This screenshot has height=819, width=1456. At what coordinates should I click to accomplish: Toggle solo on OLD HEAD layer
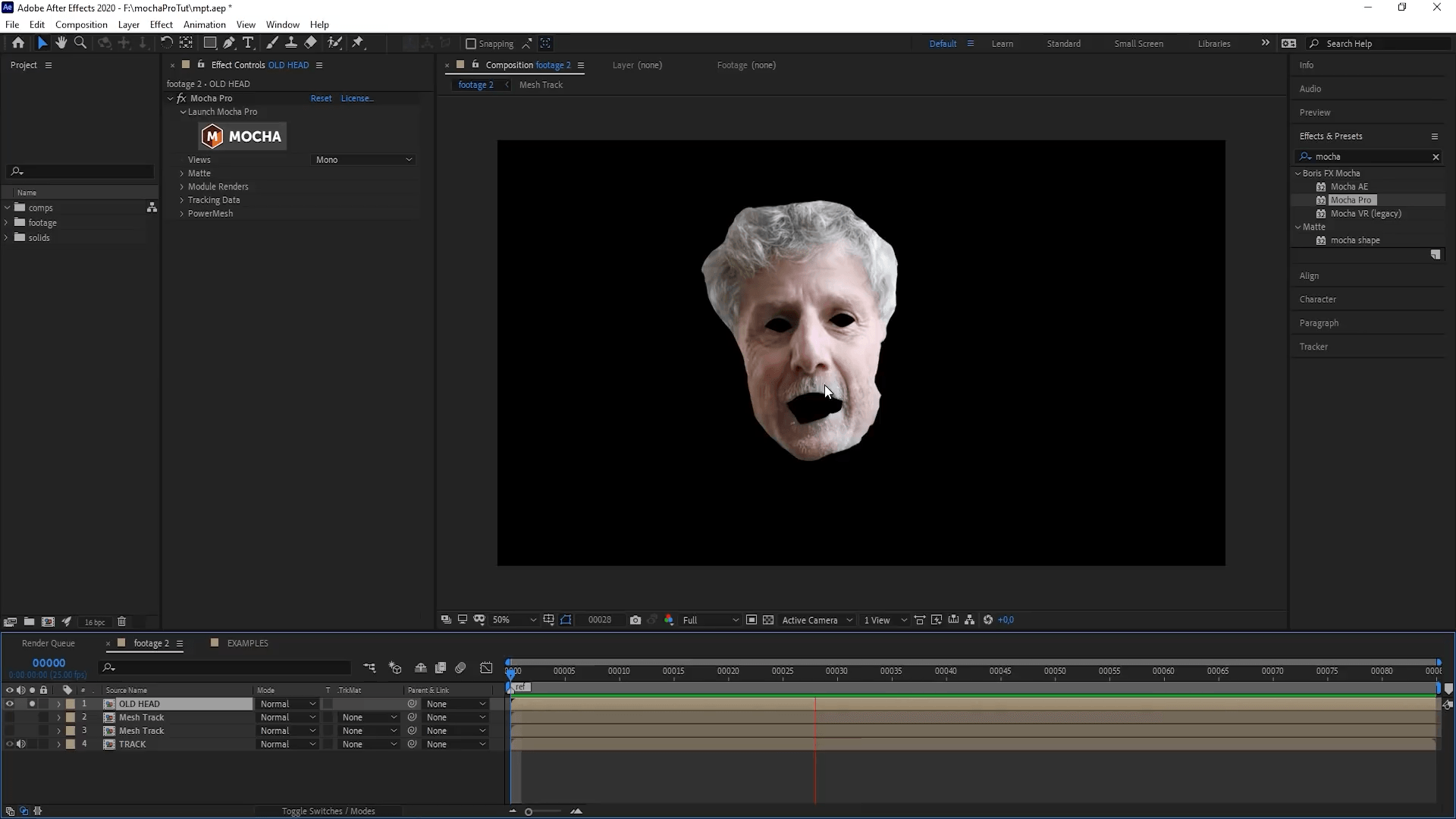(x=32, y=704)
